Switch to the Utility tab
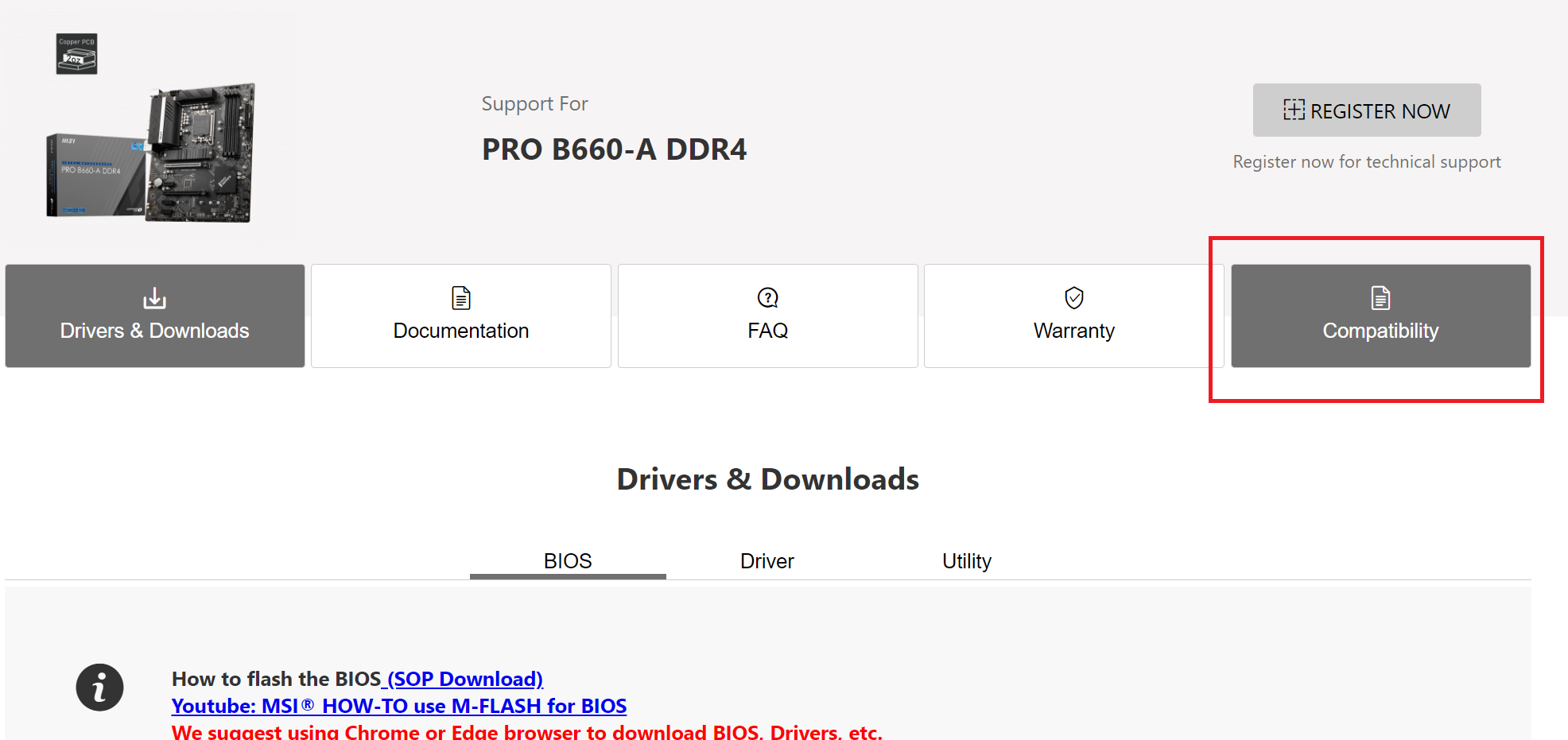1568x740 pixels. click(967, 561)
